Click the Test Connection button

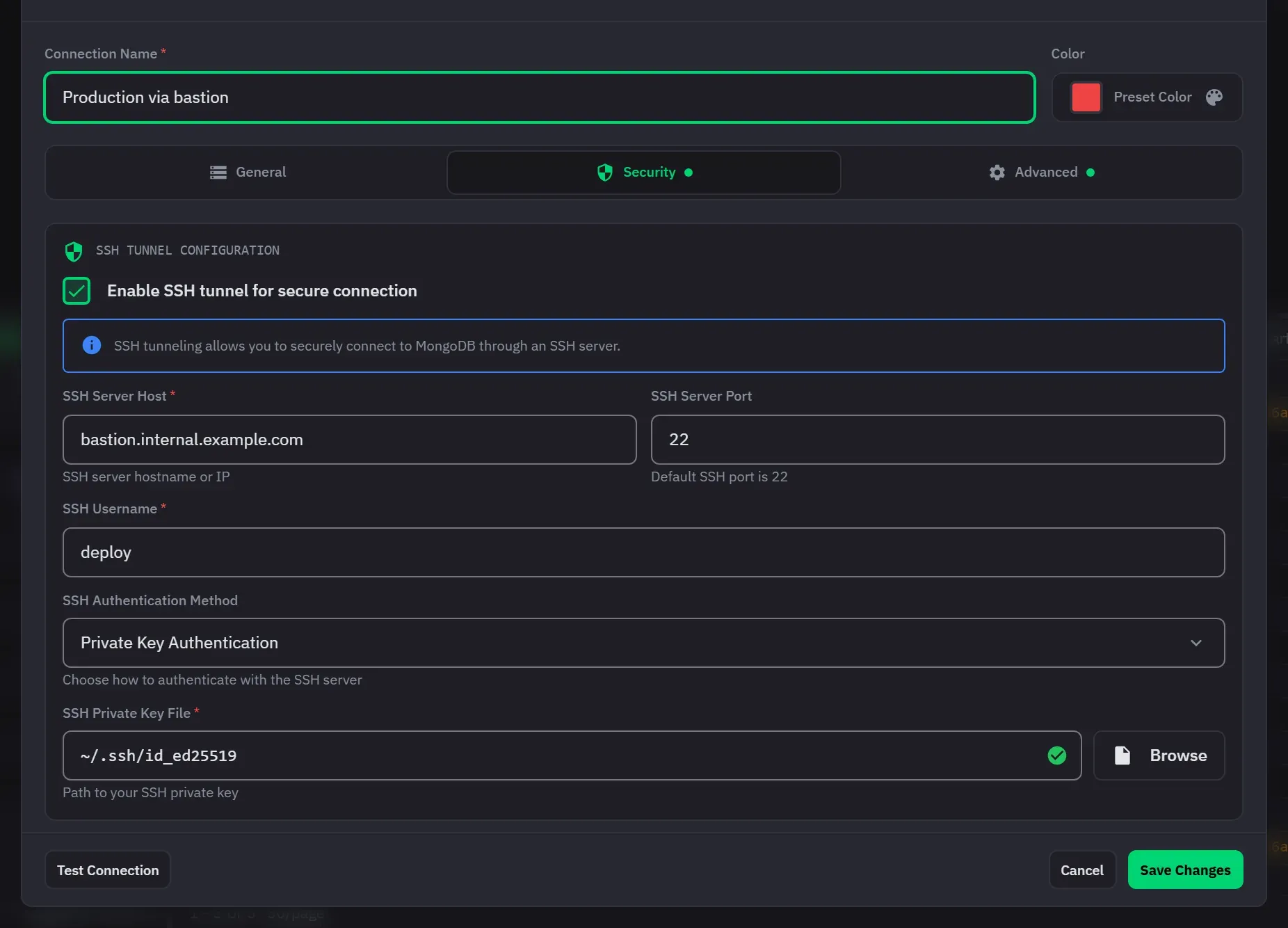coord(108,870)
